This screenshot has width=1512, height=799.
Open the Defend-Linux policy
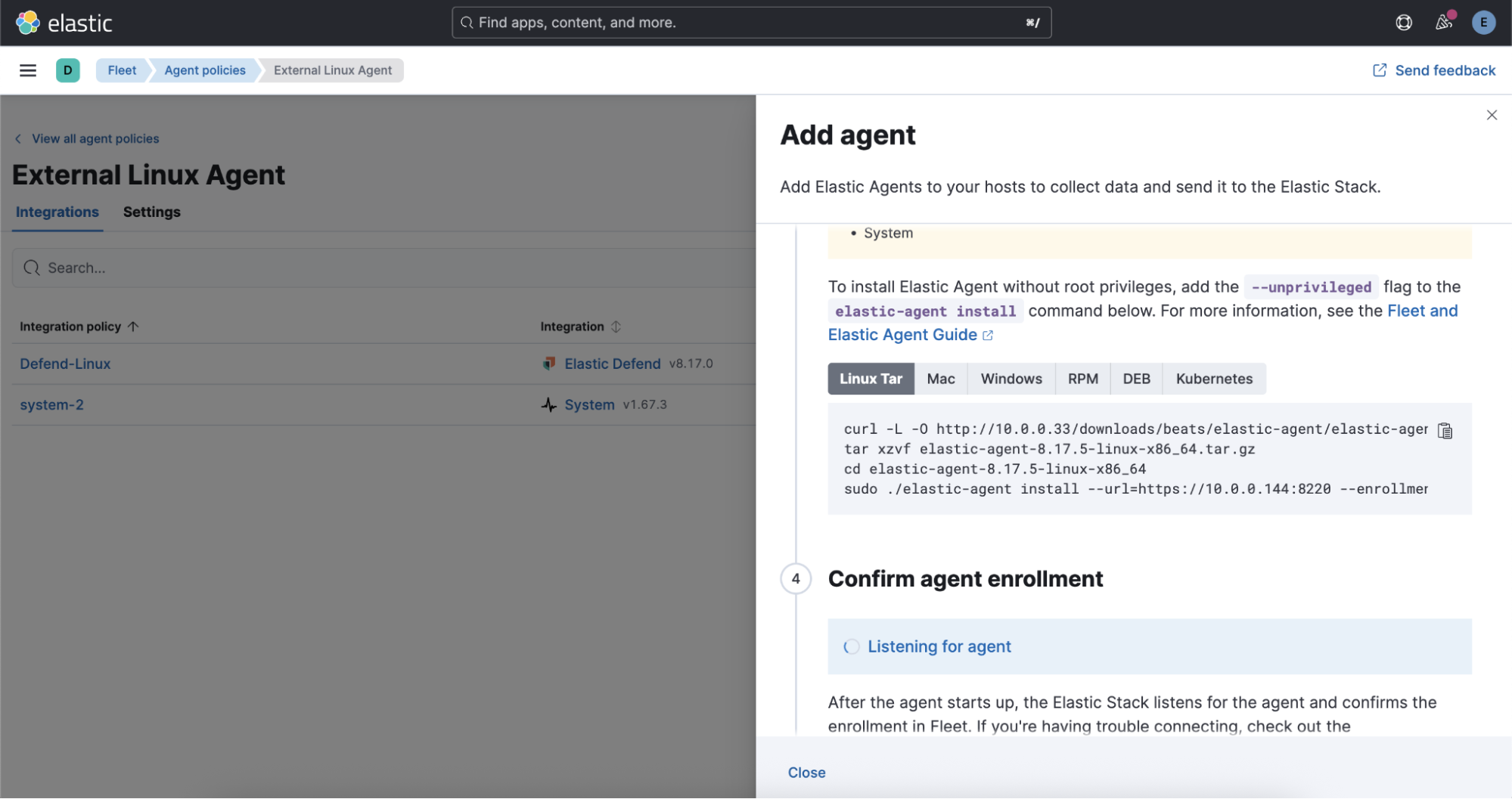pos(65,363)
